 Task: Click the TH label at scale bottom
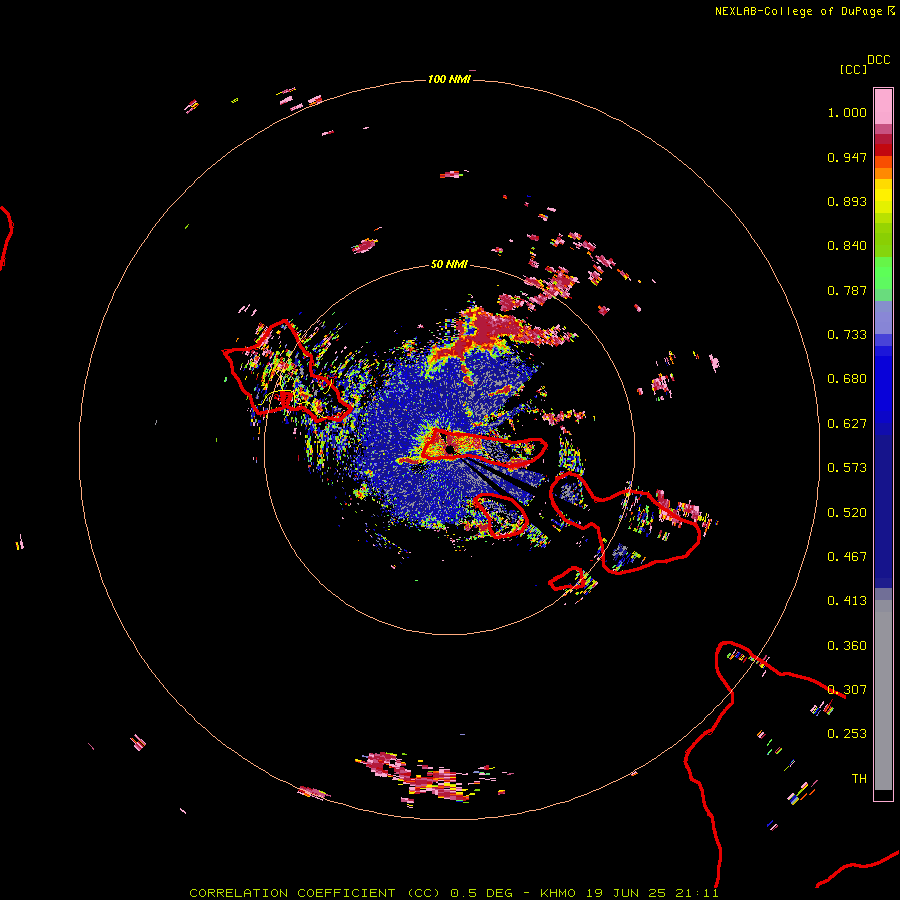(859, 779)
